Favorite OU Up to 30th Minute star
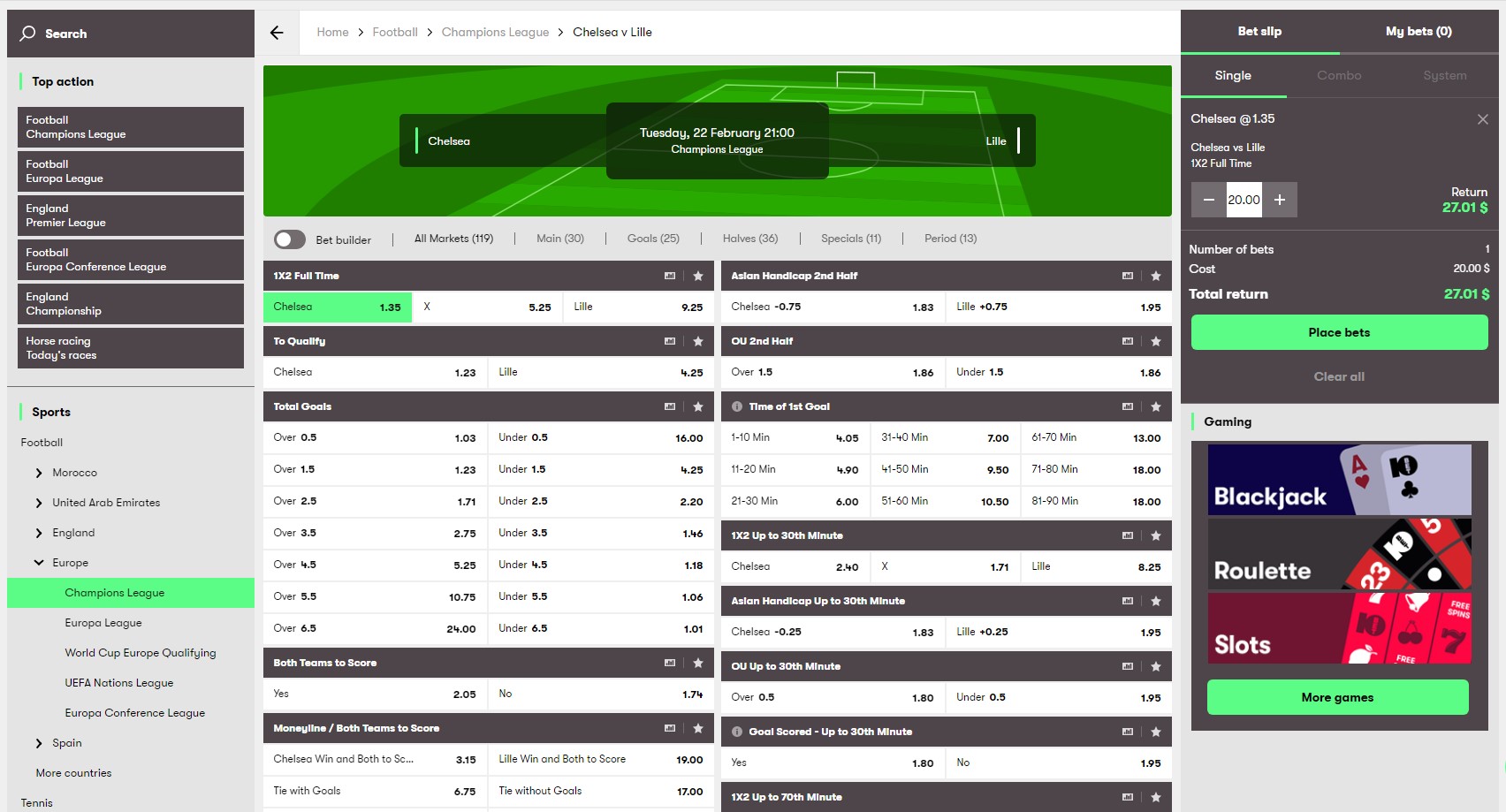Screen dimensions: 1506x812 point(1156,666)
